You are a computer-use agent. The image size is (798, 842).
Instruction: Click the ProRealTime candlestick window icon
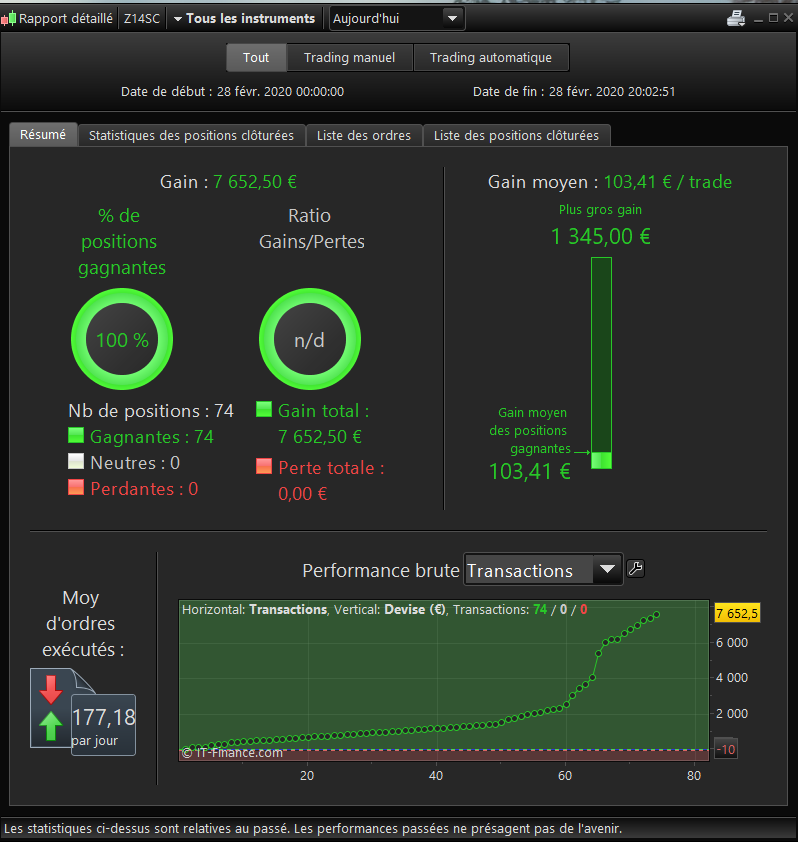(x=8, y=19)
